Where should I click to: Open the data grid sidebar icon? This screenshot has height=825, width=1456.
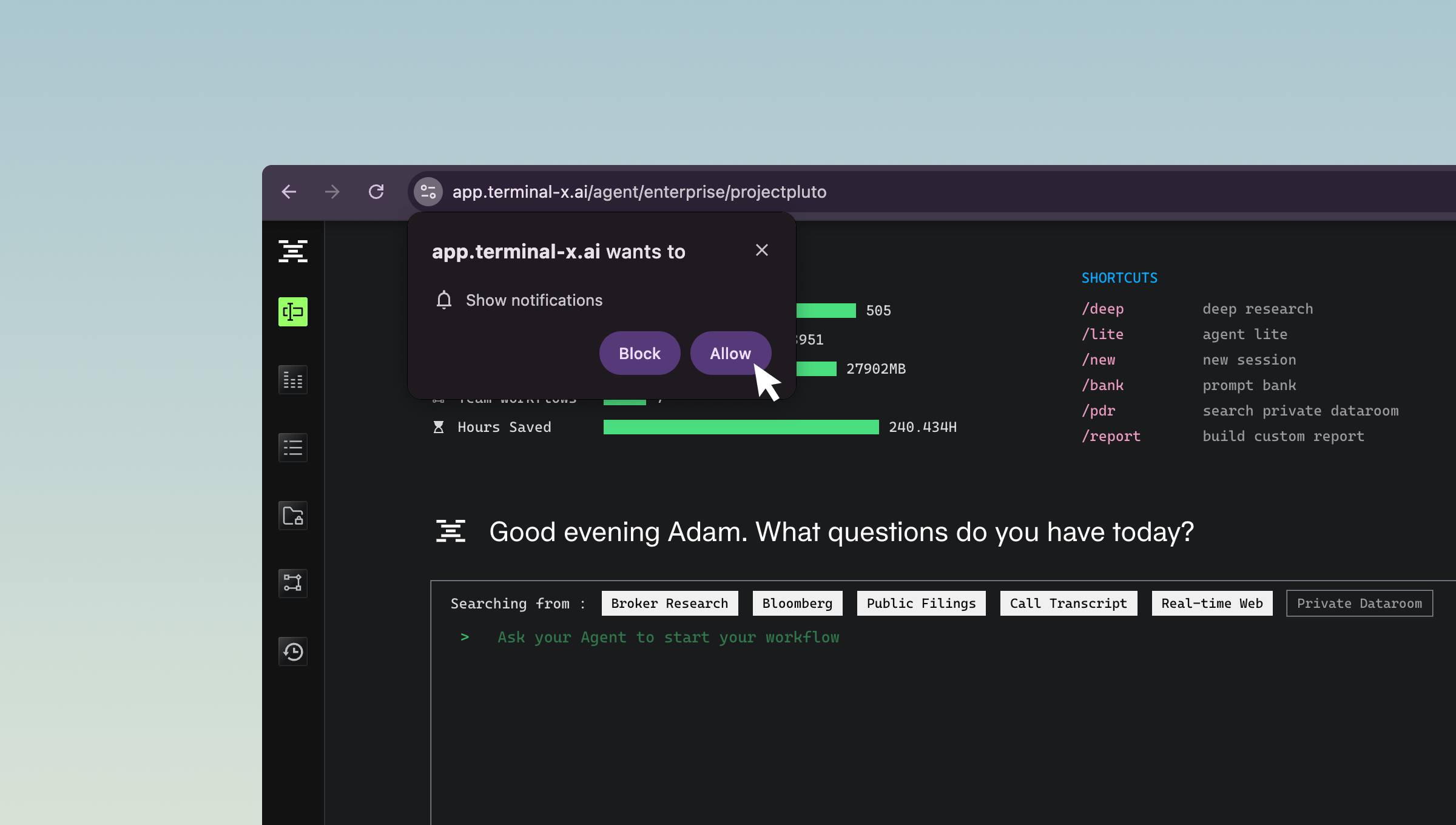tap(292, 380)
